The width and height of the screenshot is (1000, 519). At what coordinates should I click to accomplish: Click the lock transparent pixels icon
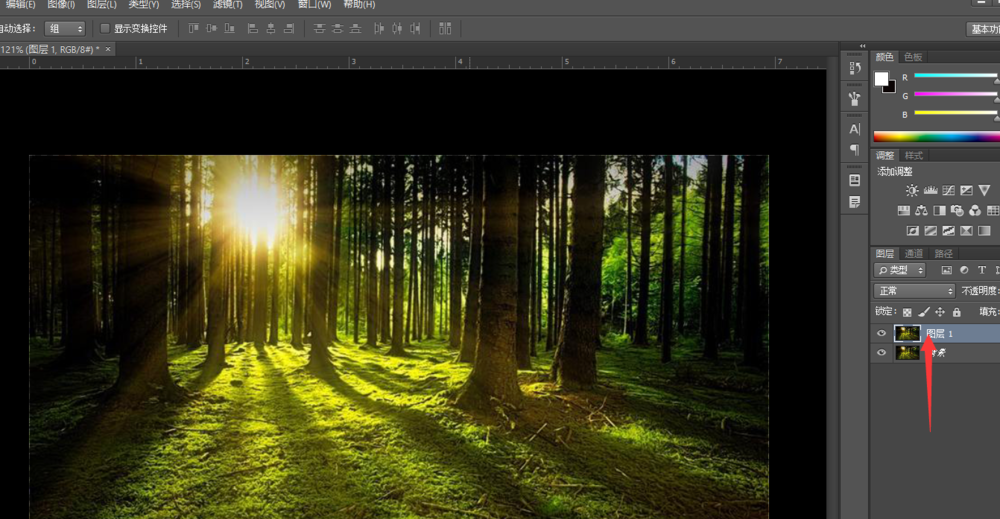pos(907,312)
